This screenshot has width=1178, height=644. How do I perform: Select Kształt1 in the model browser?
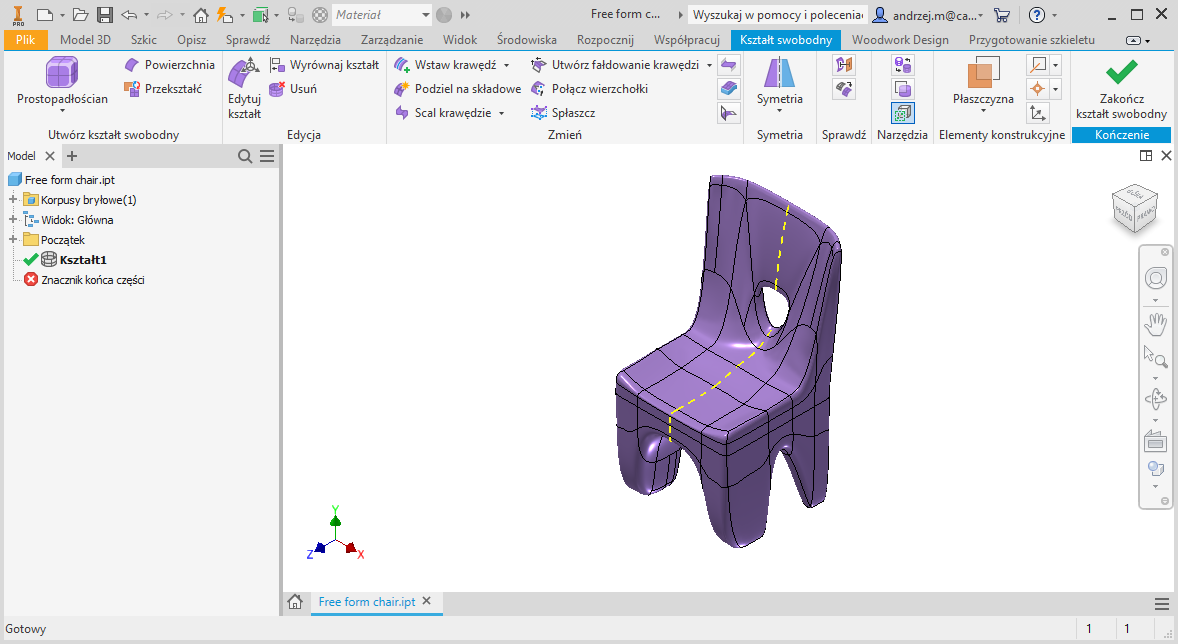click(82, 260)
